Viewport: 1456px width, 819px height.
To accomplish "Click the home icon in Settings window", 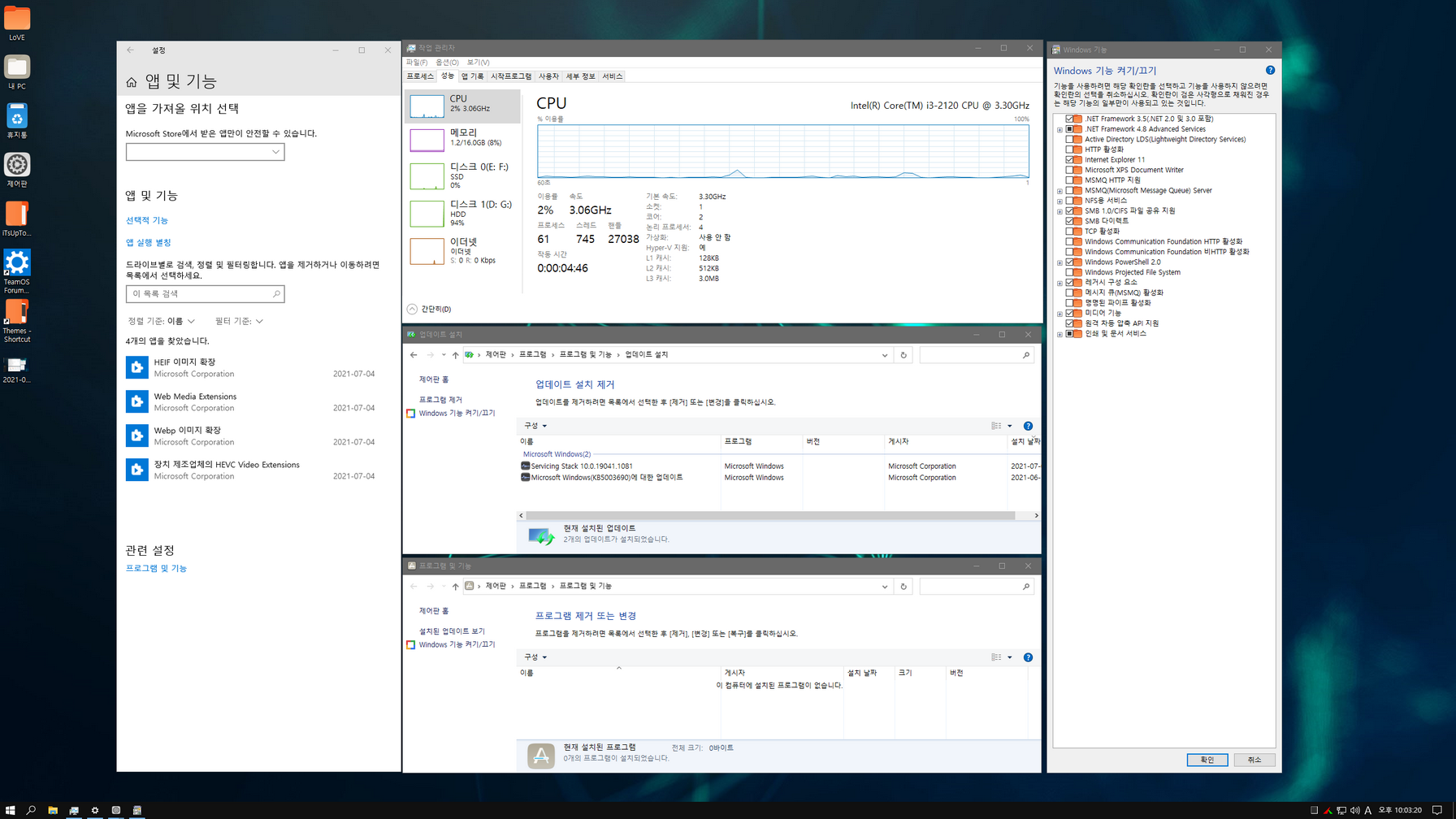I will pos(132,82).
